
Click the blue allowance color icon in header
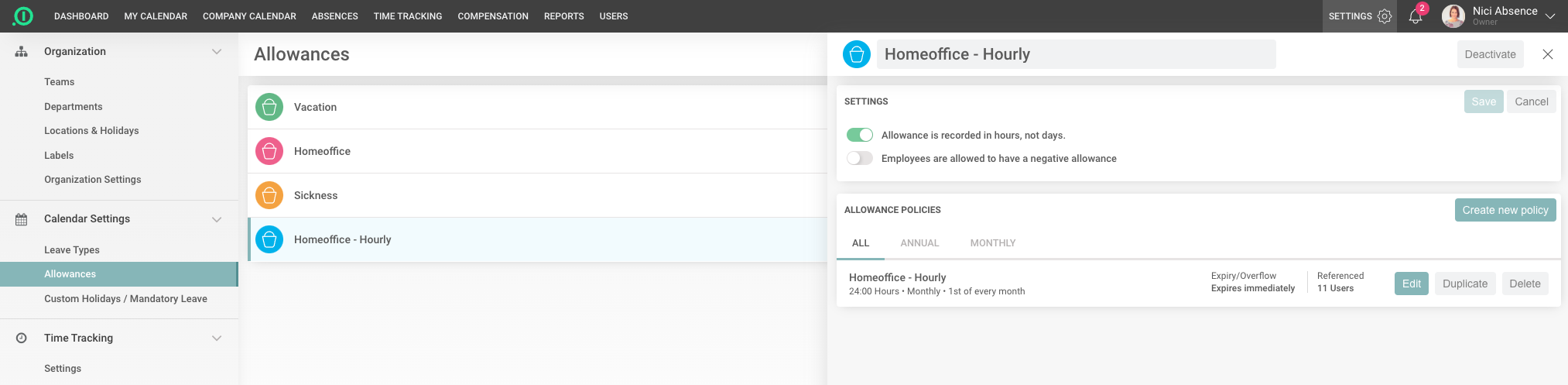tap(856, 54)
